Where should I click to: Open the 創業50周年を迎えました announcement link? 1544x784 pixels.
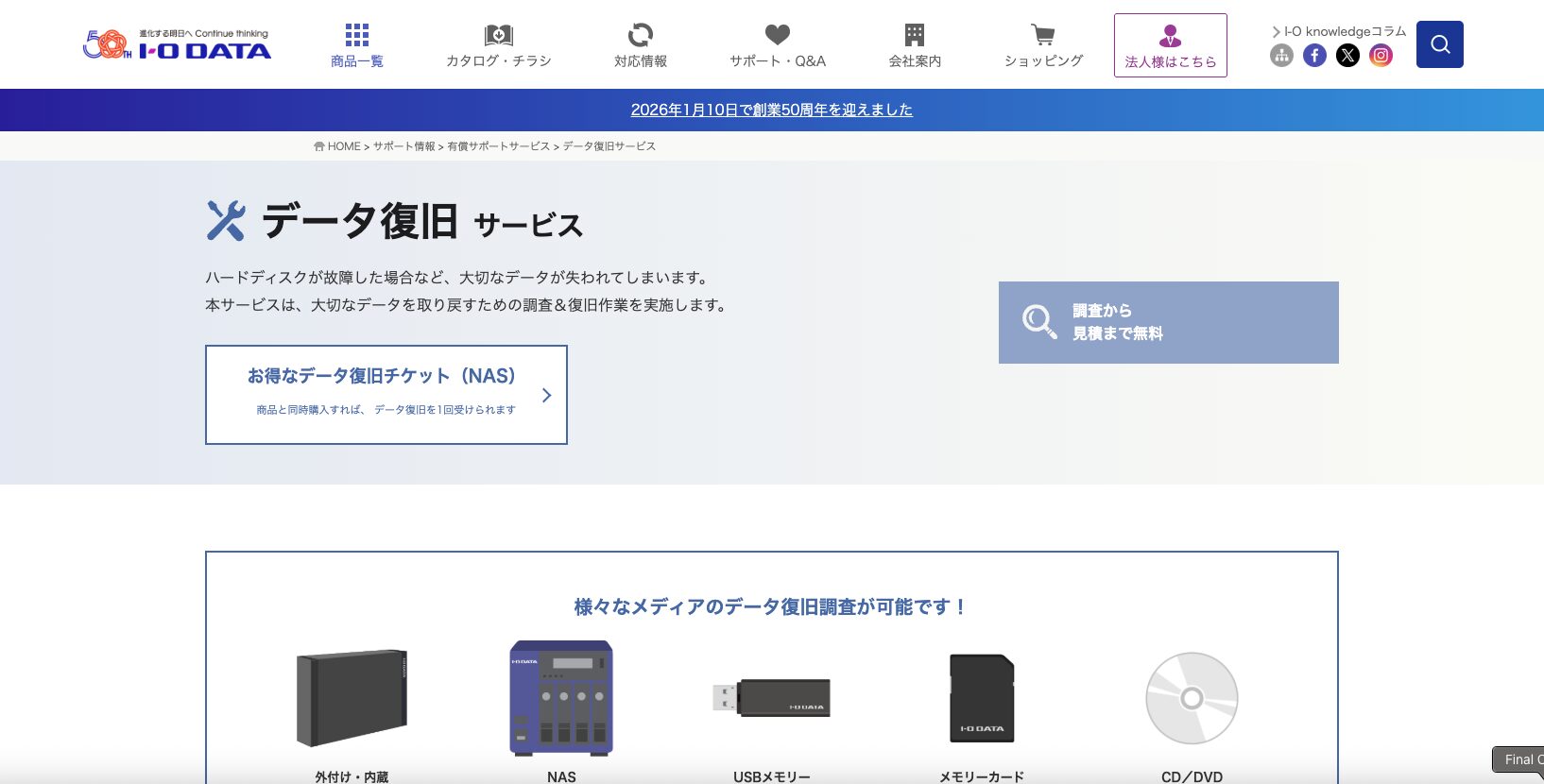(772, 110)
